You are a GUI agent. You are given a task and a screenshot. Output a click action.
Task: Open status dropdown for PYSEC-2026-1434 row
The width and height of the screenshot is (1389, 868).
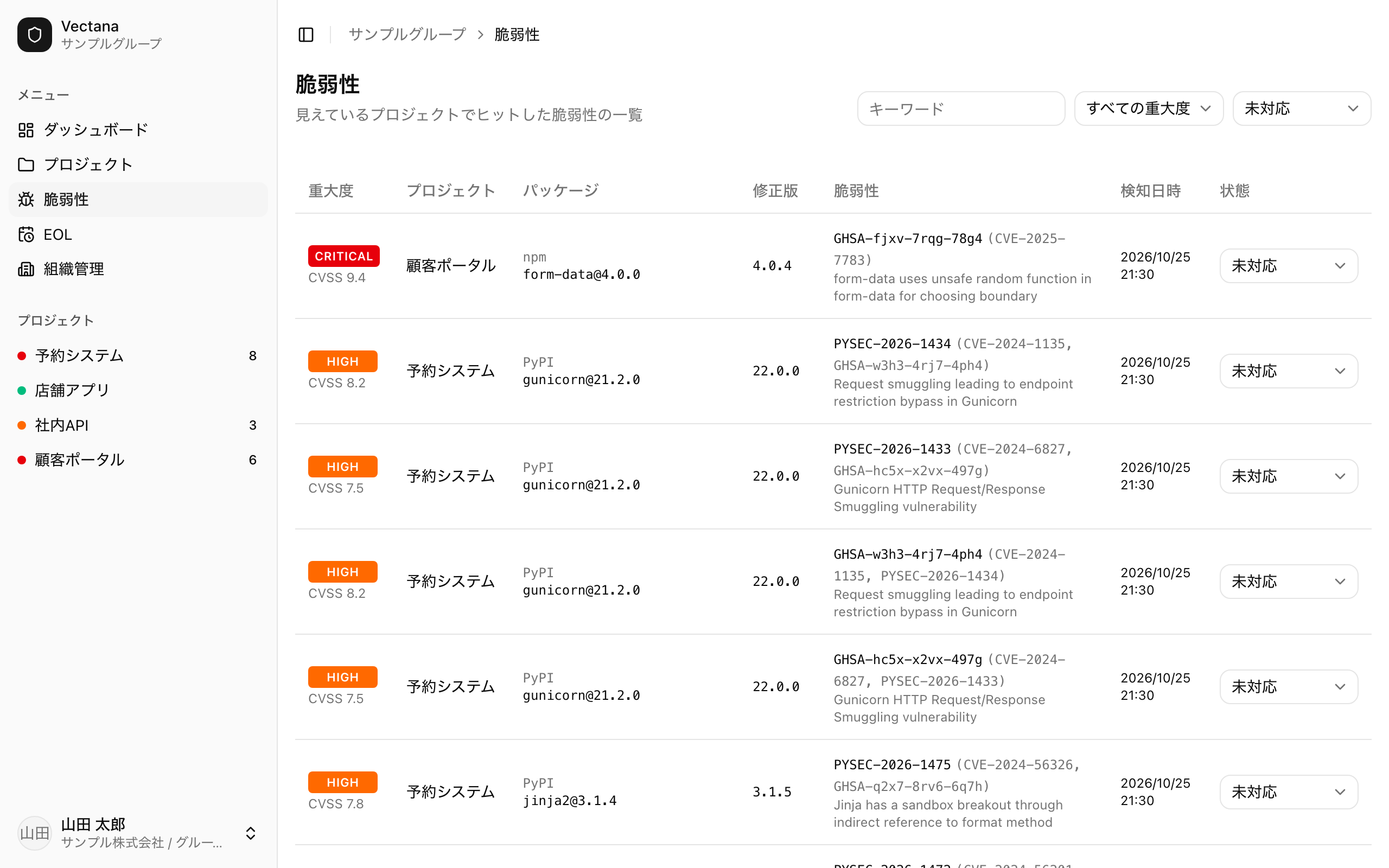pos(1289,371)
